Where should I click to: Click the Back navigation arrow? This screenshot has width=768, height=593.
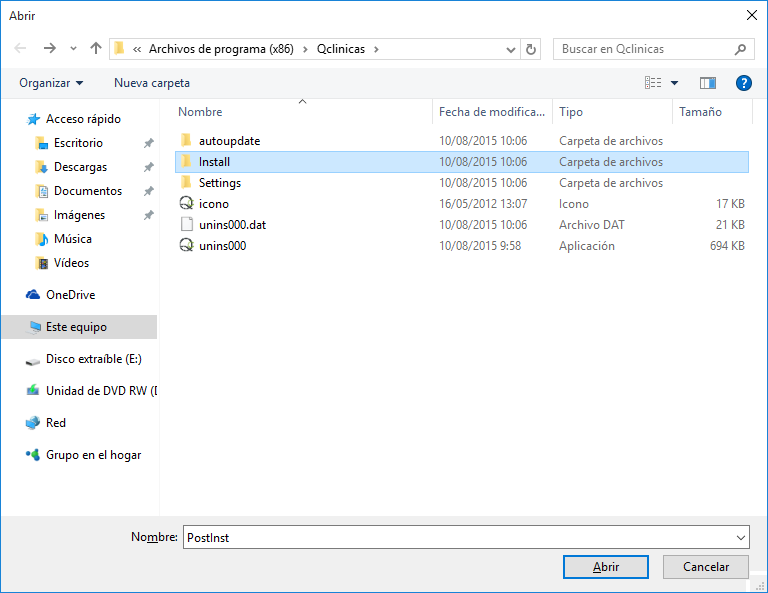coord(20,48)
